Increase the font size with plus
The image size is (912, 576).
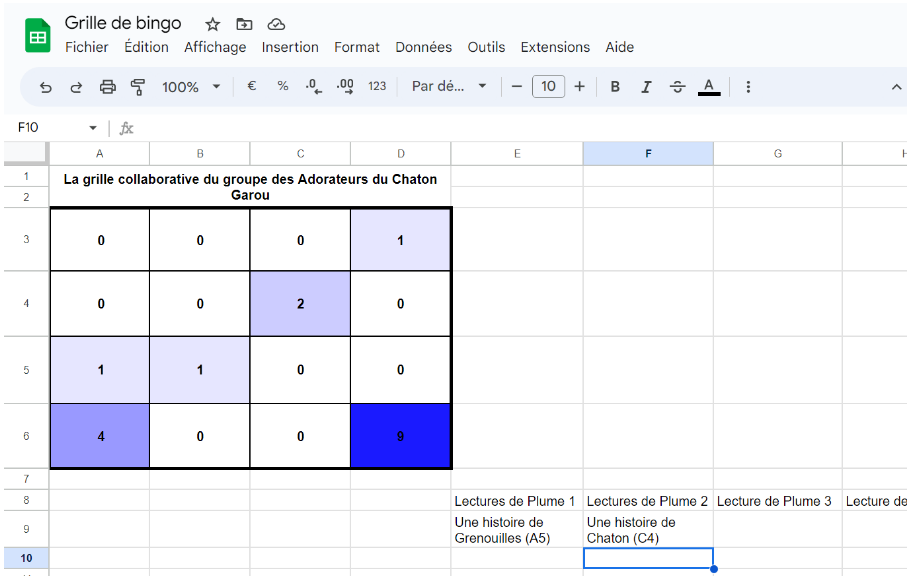[579, 87]
